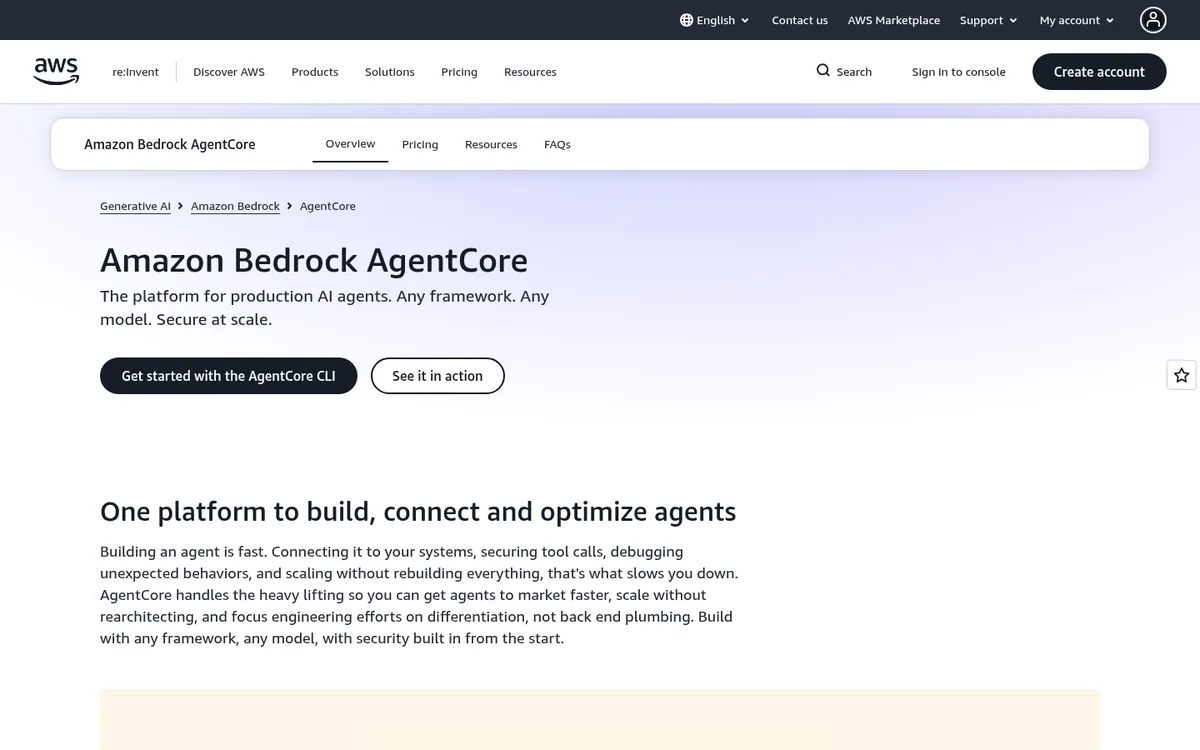Open the Discover AWS menu
The image size is (1200, 750).
[229, 72]
